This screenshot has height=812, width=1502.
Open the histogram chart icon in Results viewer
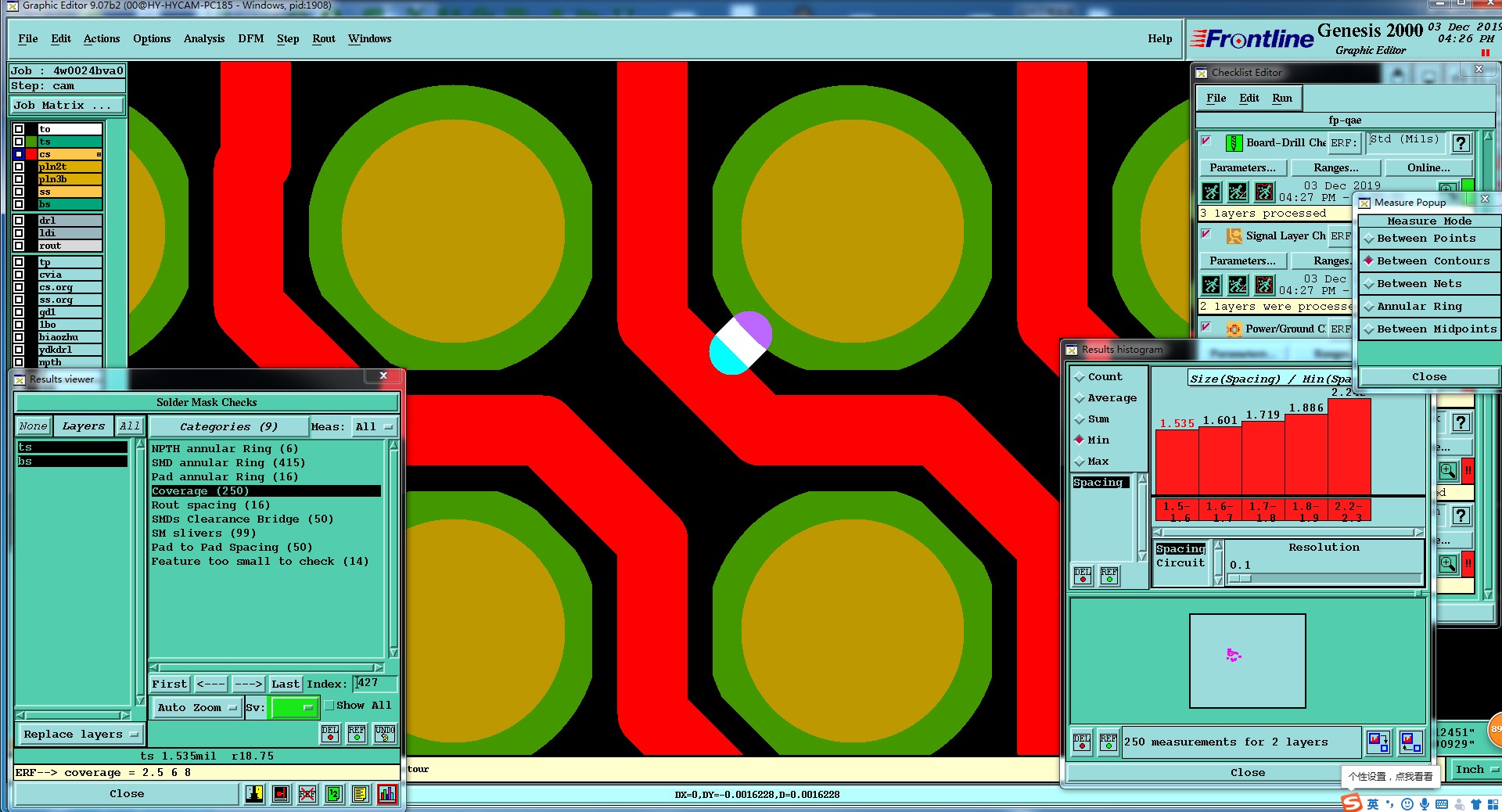point(387,794)
